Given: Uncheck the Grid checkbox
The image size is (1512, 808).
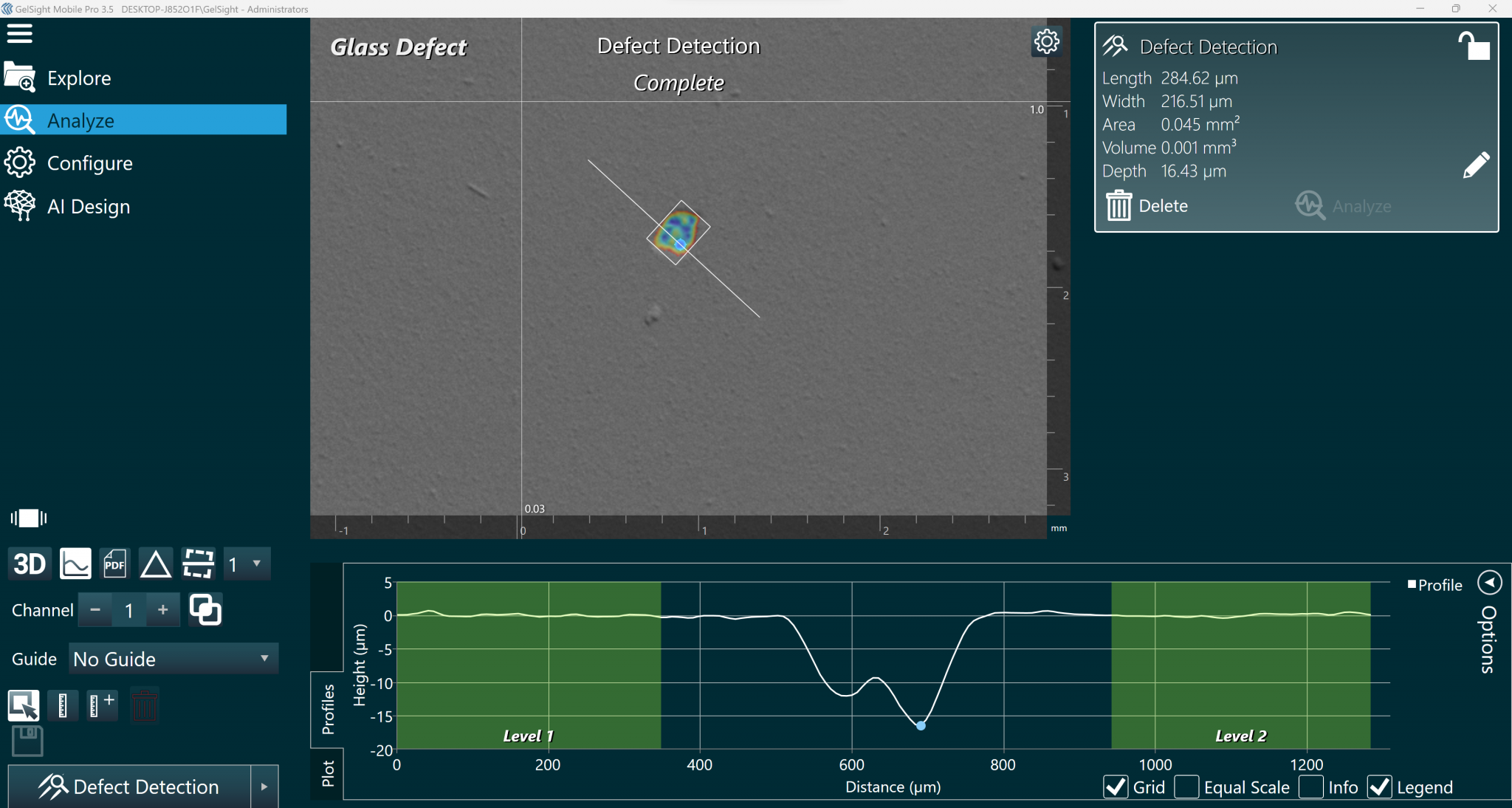Looking at the screenshot, I should tap(1116, 787).
